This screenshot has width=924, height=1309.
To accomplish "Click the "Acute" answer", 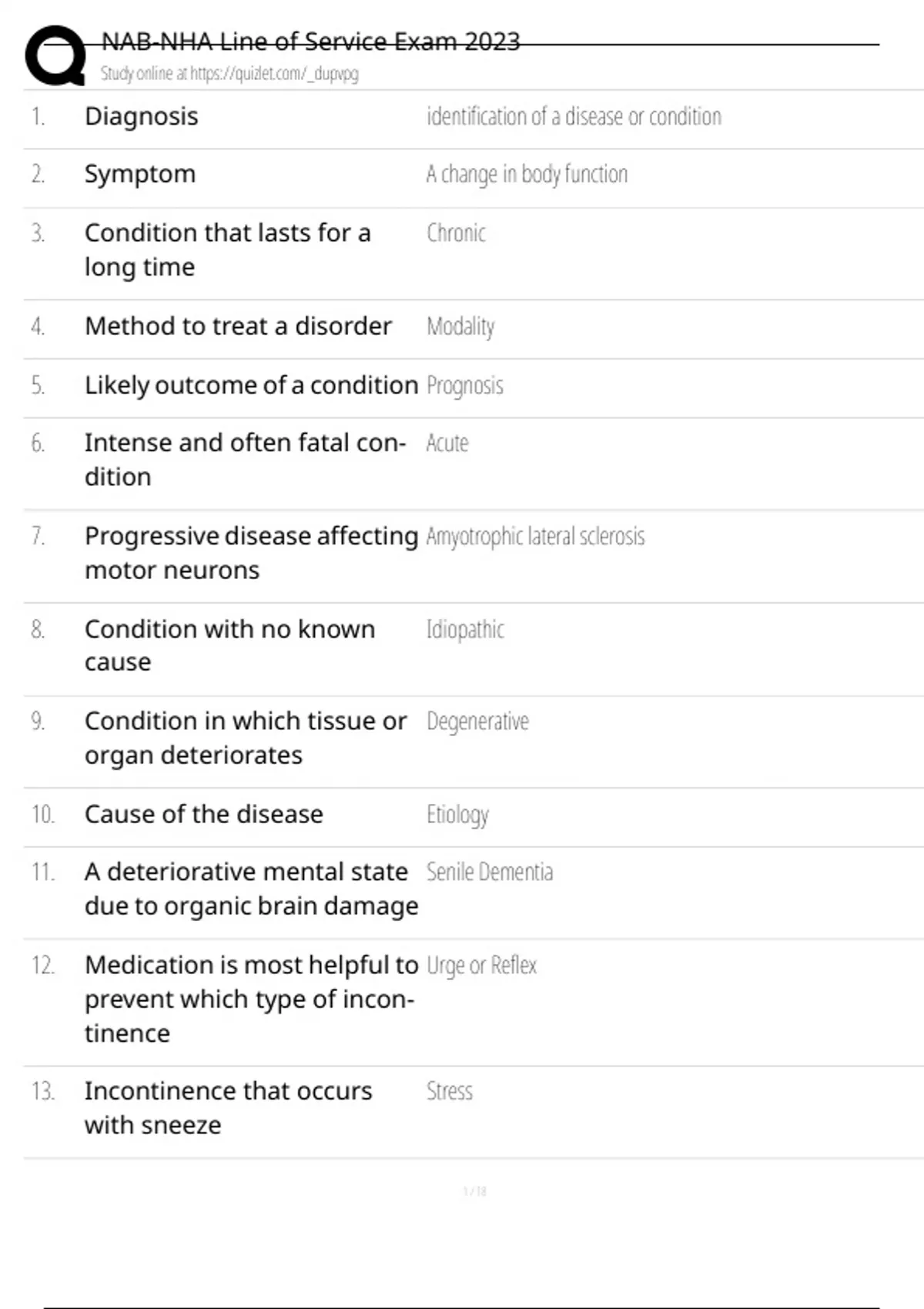I will (447, 443).
